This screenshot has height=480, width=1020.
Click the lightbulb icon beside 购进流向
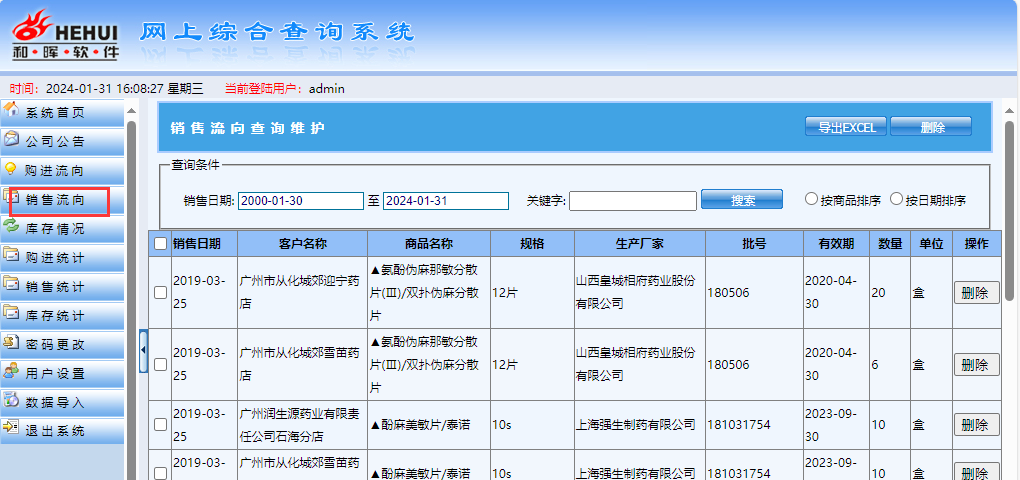(x=12, y=169)
